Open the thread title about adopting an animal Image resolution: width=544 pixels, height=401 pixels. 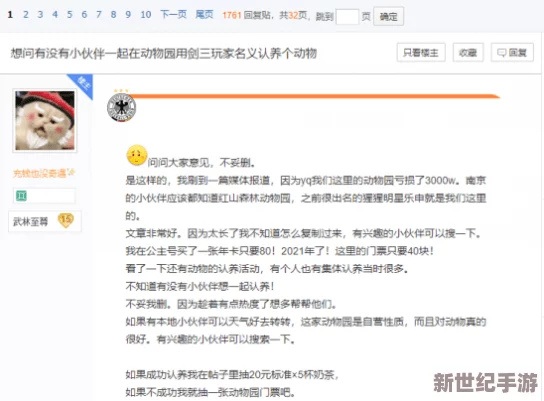click(164, 53)
